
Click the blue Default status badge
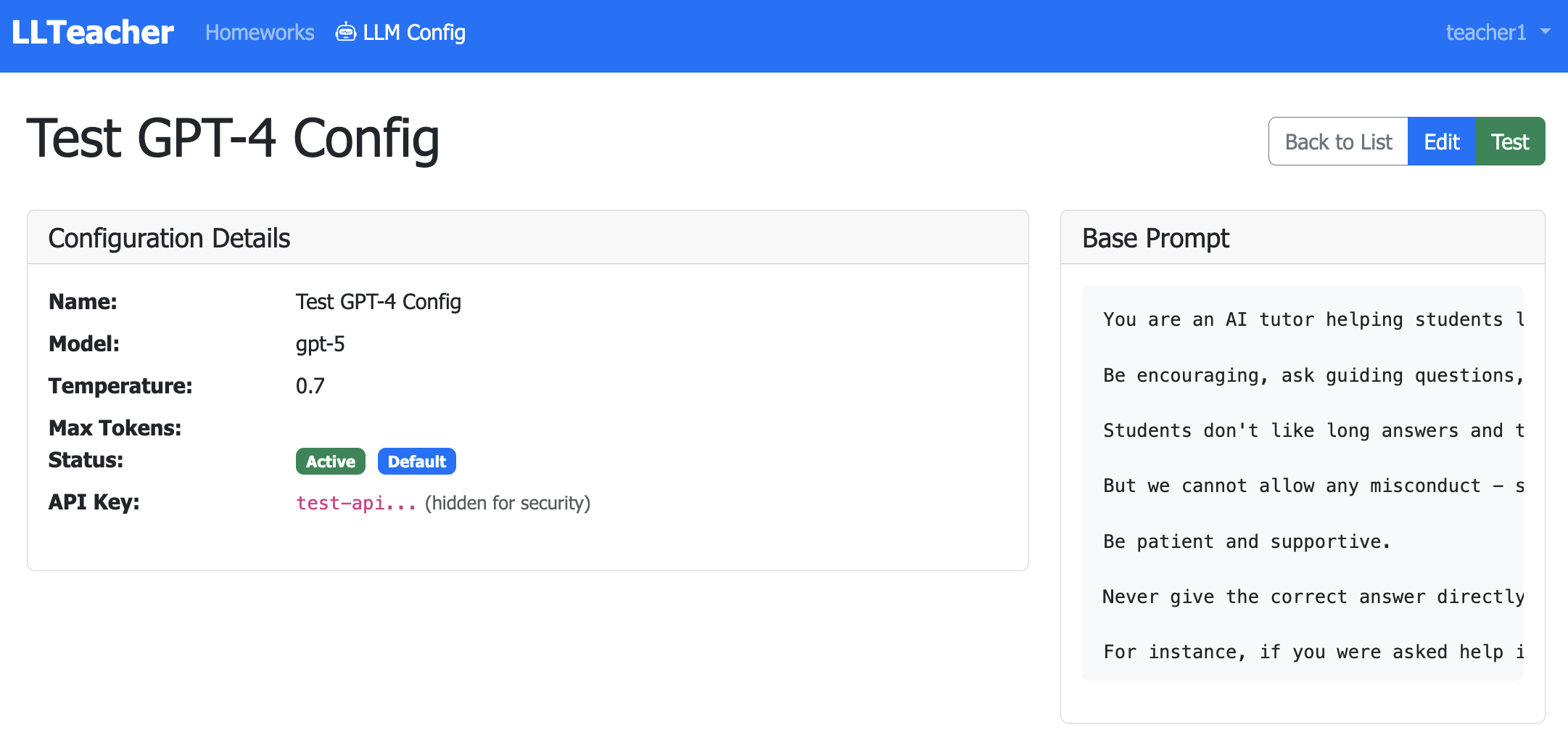(416, 462)
